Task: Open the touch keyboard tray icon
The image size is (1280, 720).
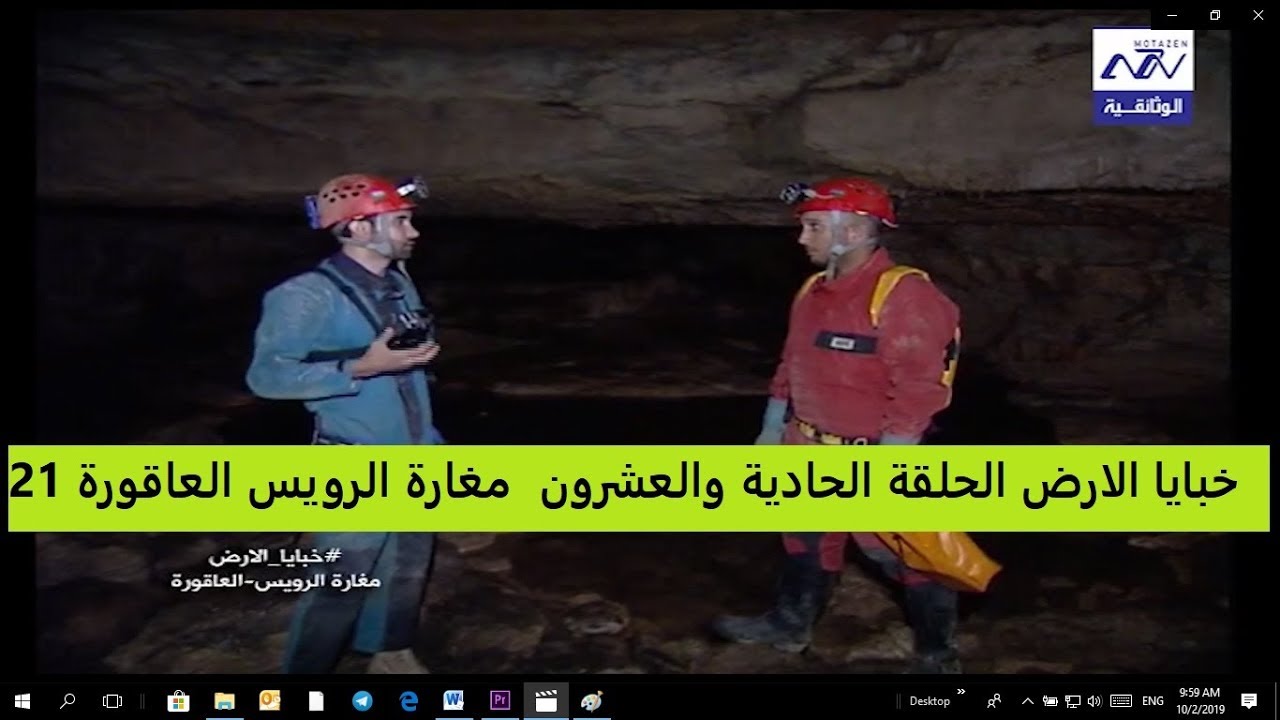Action: click(x=1121, y=701)
